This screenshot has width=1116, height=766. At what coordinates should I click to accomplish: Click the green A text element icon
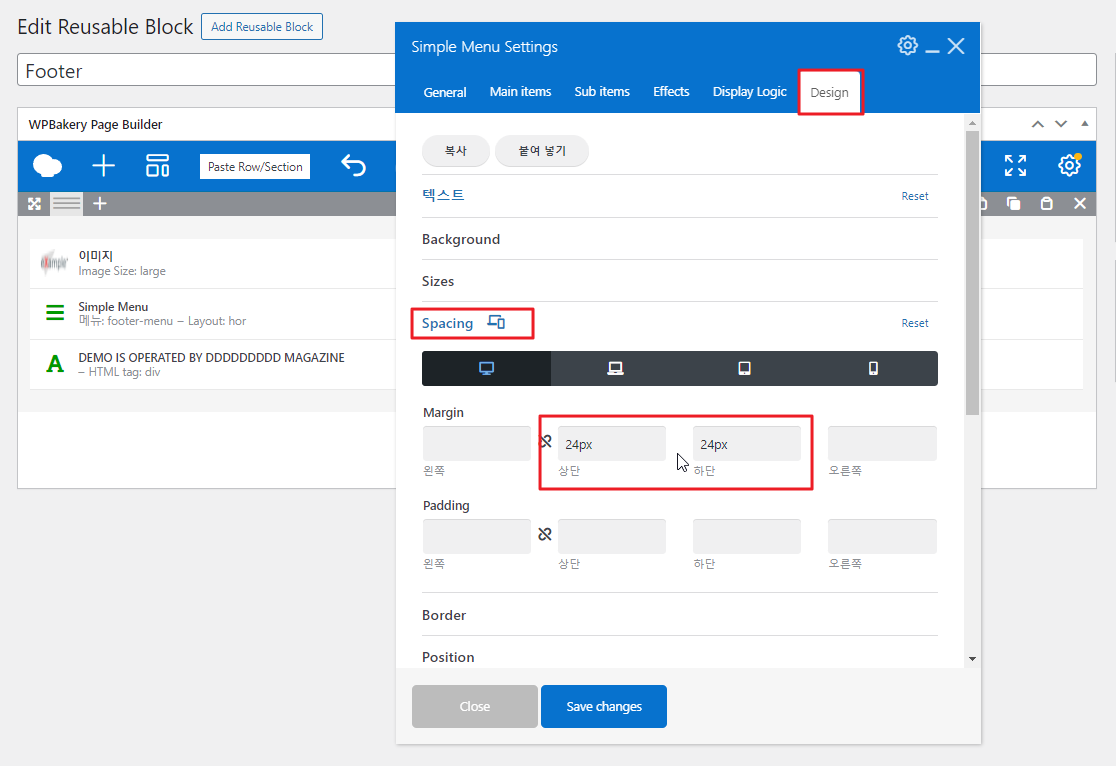click(x=55, y=364)
